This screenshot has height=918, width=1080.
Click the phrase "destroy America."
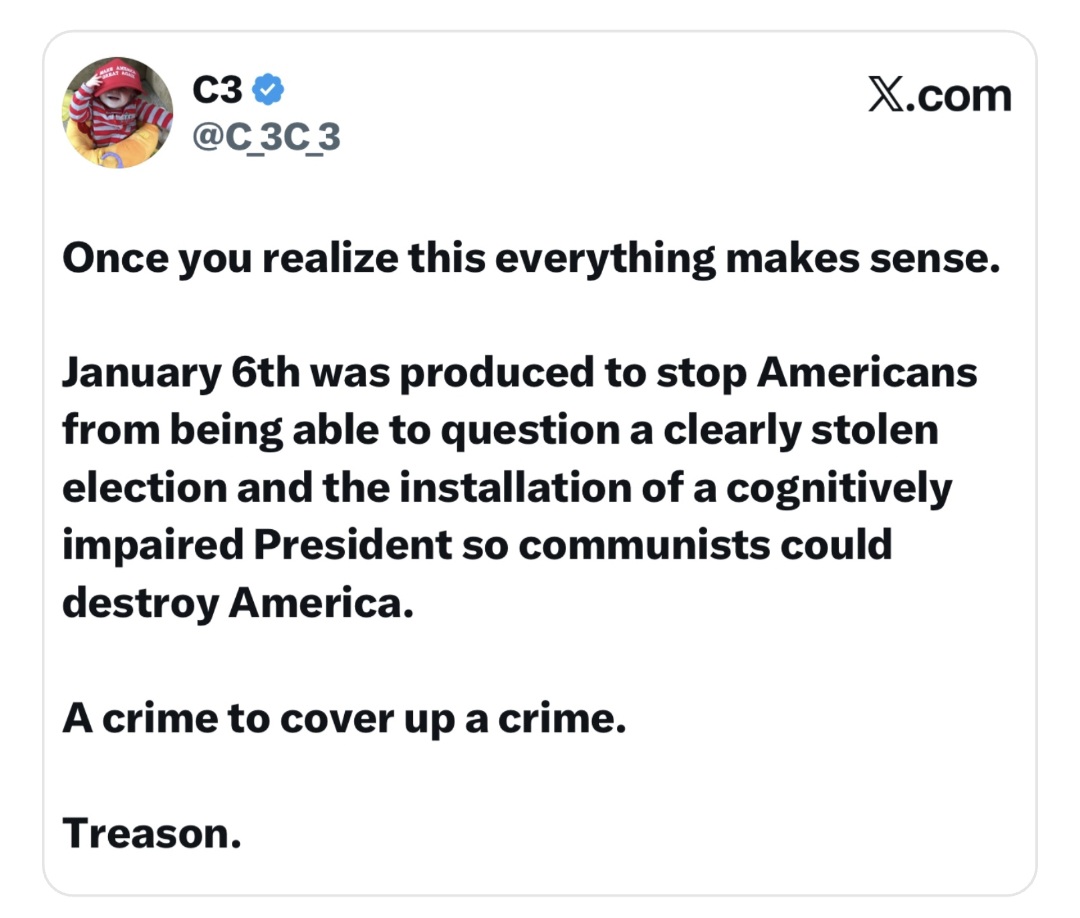tap(237, 603)
